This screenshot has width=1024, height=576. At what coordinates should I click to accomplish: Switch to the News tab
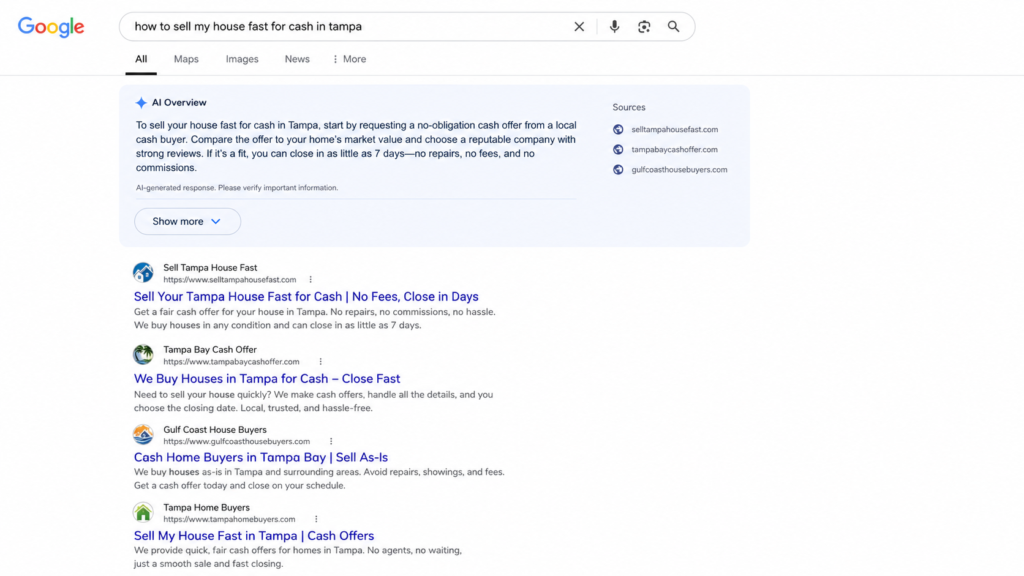pos(297,59)
